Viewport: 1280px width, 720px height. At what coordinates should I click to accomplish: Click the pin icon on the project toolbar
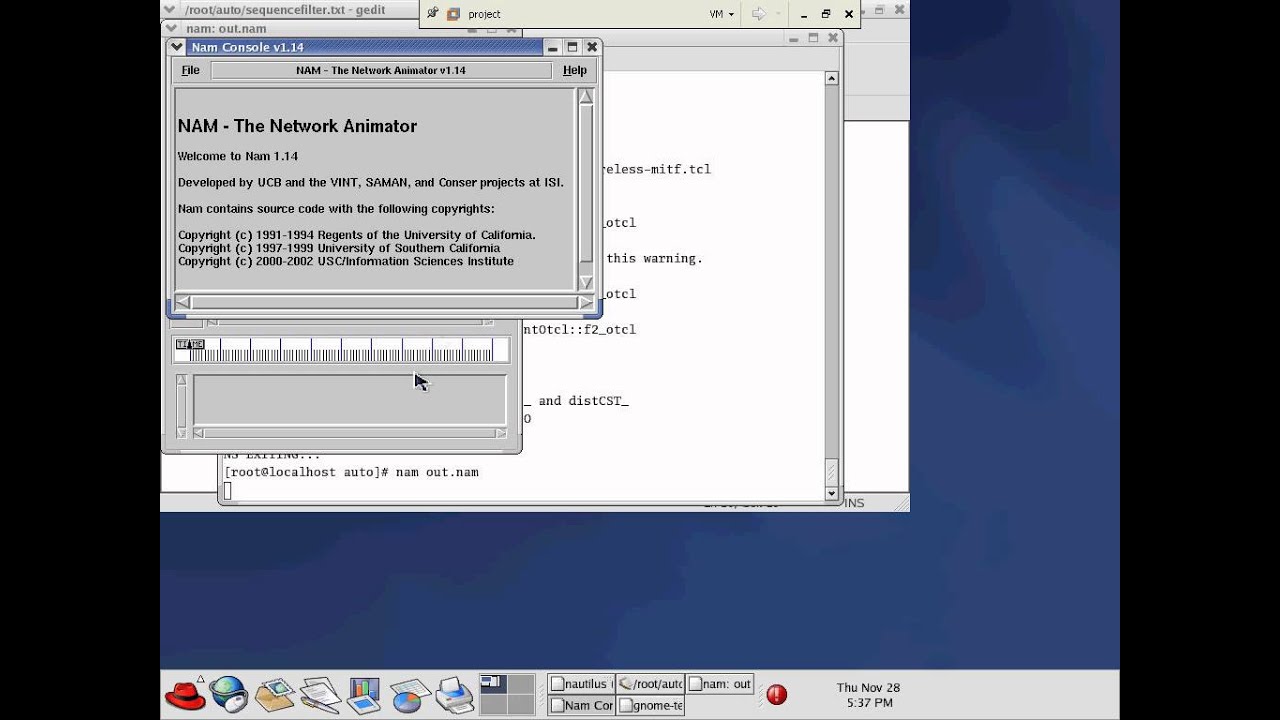pyautogui.click(x=432, y=14)
